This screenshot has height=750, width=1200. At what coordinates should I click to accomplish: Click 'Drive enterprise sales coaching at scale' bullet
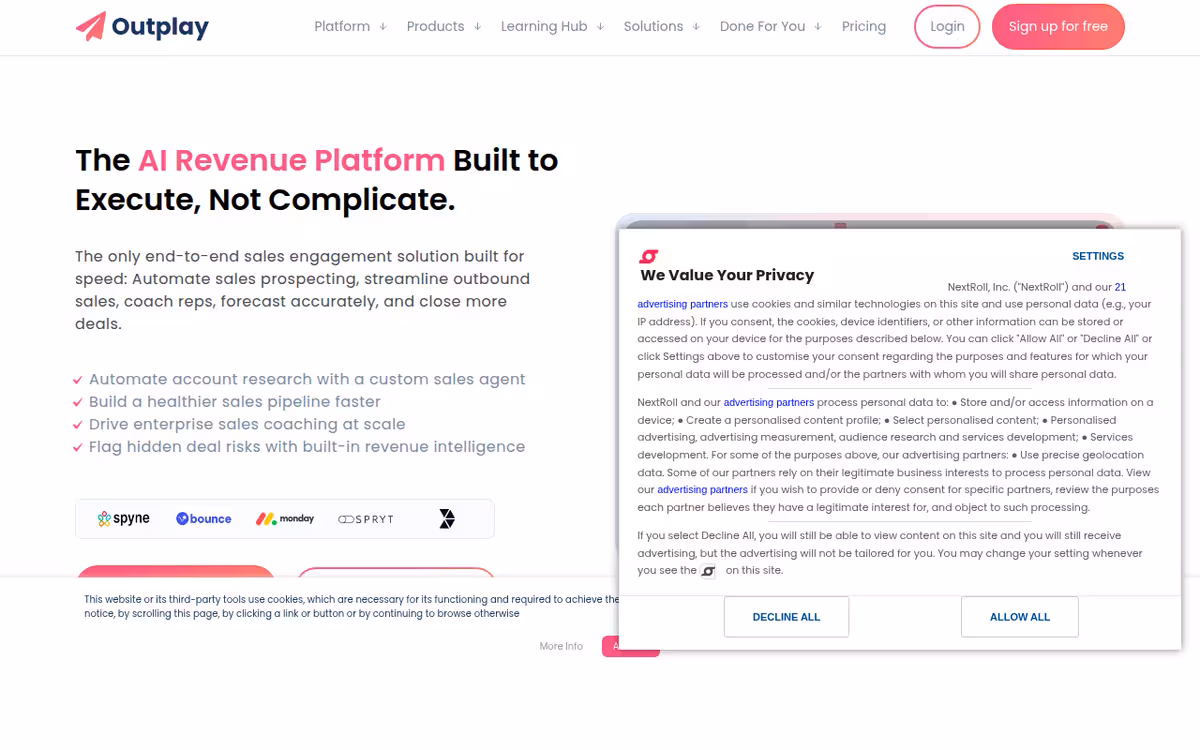(246, 424)
